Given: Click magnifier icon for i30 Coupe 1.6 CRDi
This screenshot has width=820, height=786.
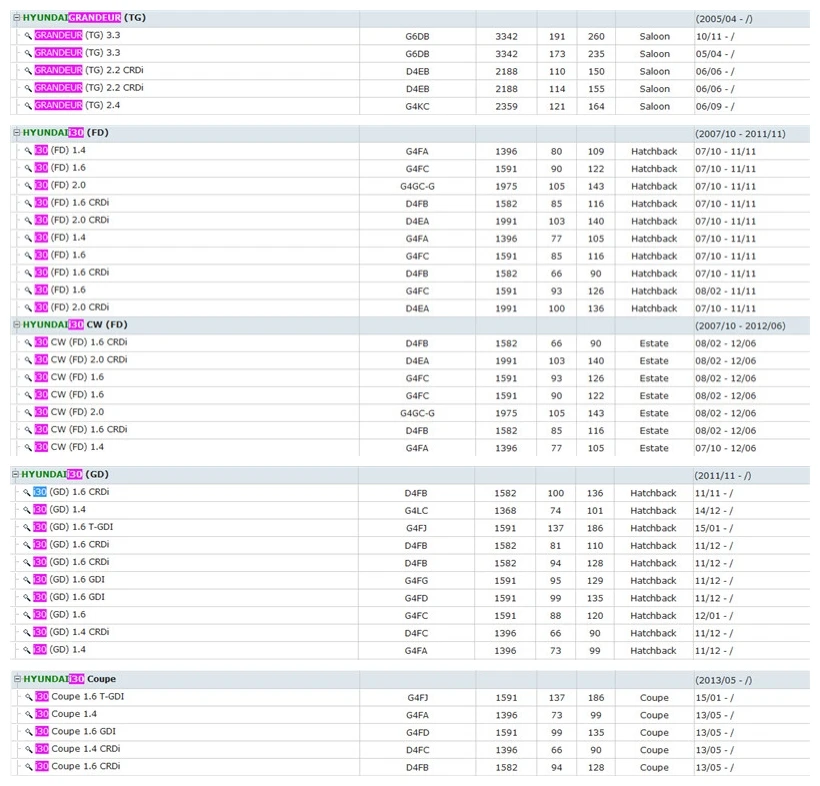Looking at the screenshot, I should (28, 767).
